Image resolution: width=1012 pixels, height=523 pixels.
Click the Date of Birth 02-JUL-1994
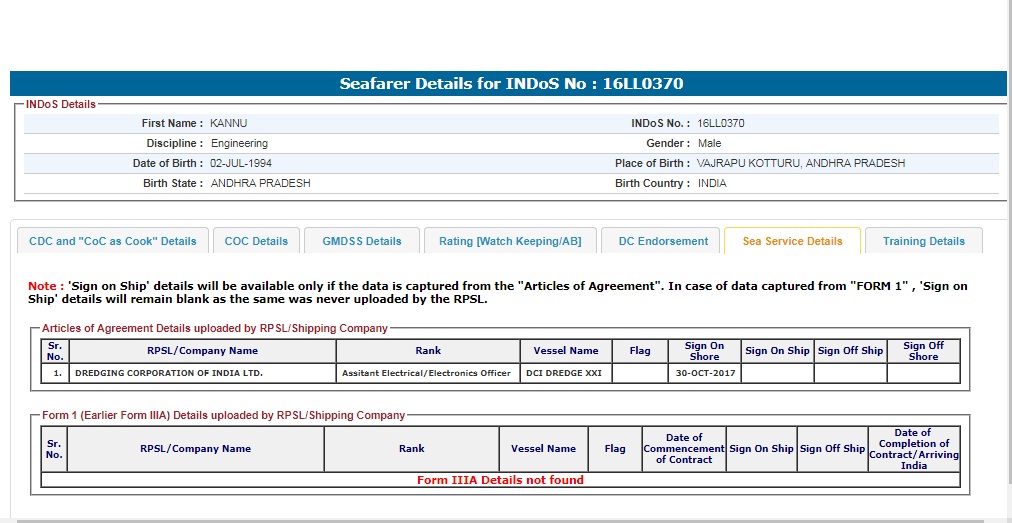pos(241,163)
